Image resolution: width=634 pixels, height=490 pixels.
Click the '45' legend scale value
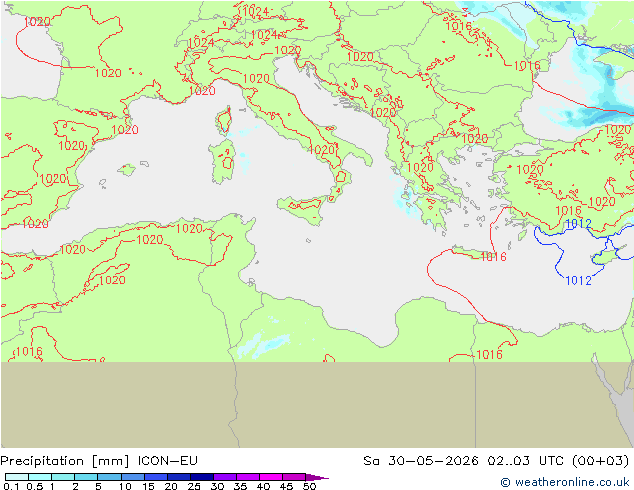tap(287, 486)
